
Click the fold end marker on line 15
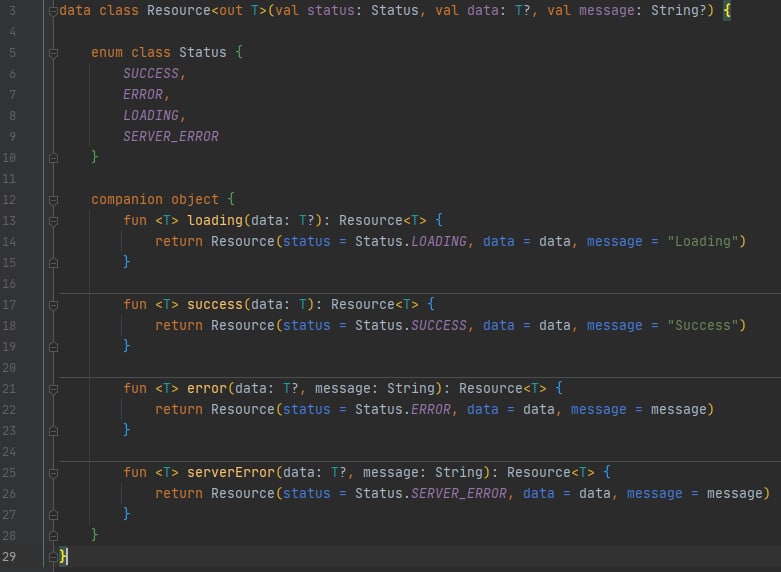pyautogui.click(x=53, y=263)
